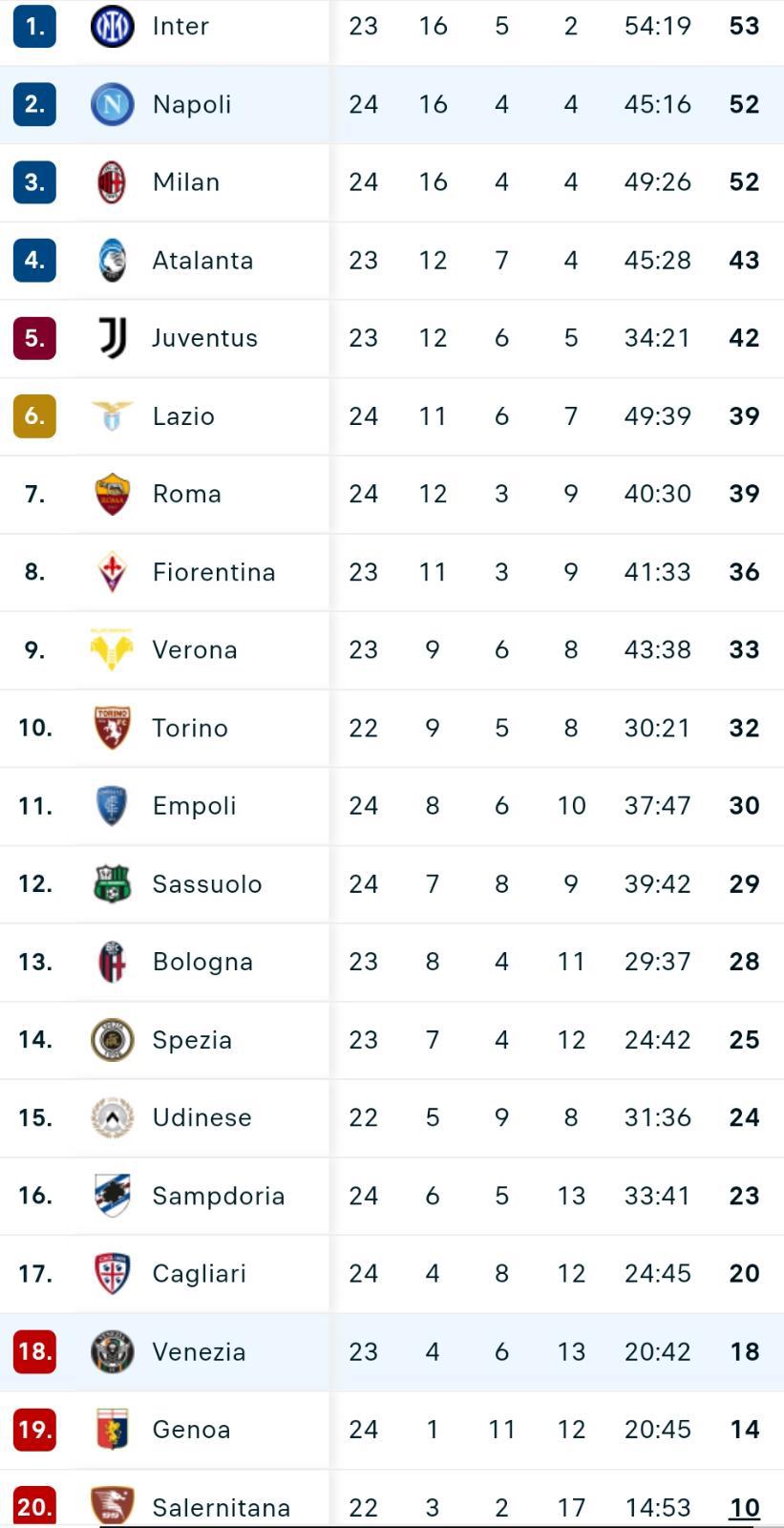
Task: Click the rank 5 maroon position badge
Action: pos(34,338)
